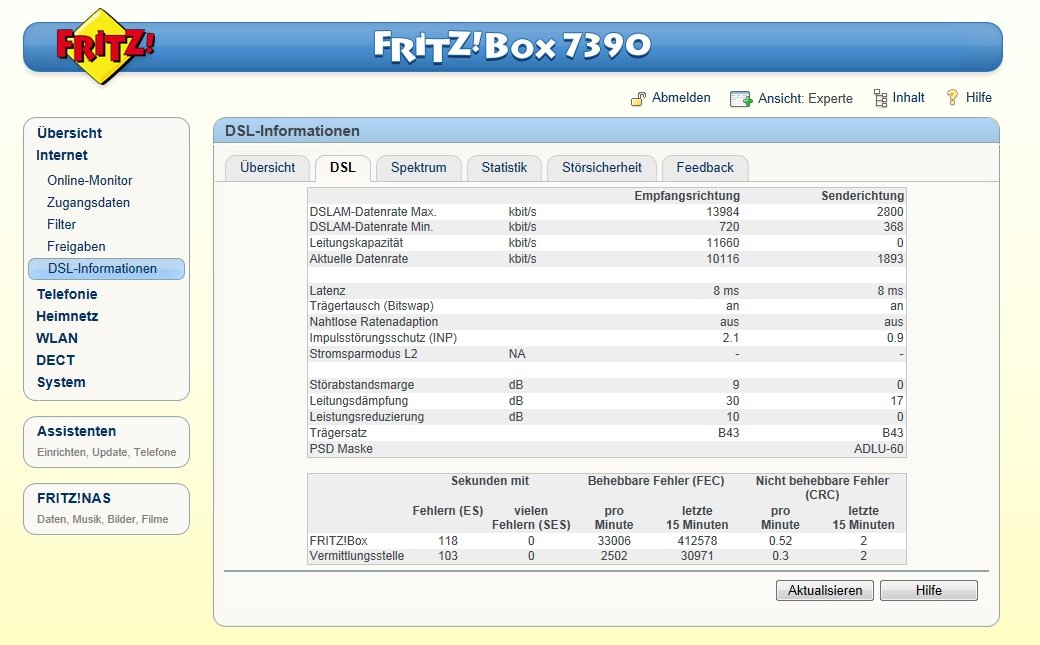Open the Assistenten panel

[106, 442]
